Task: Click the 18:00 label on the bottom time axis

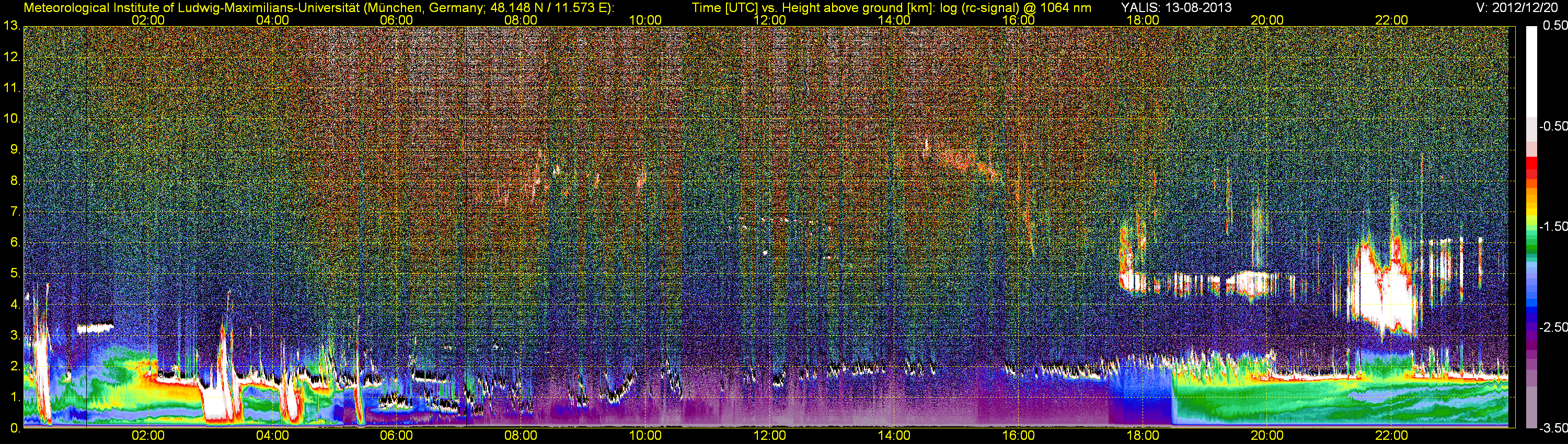Action: 1143,436
